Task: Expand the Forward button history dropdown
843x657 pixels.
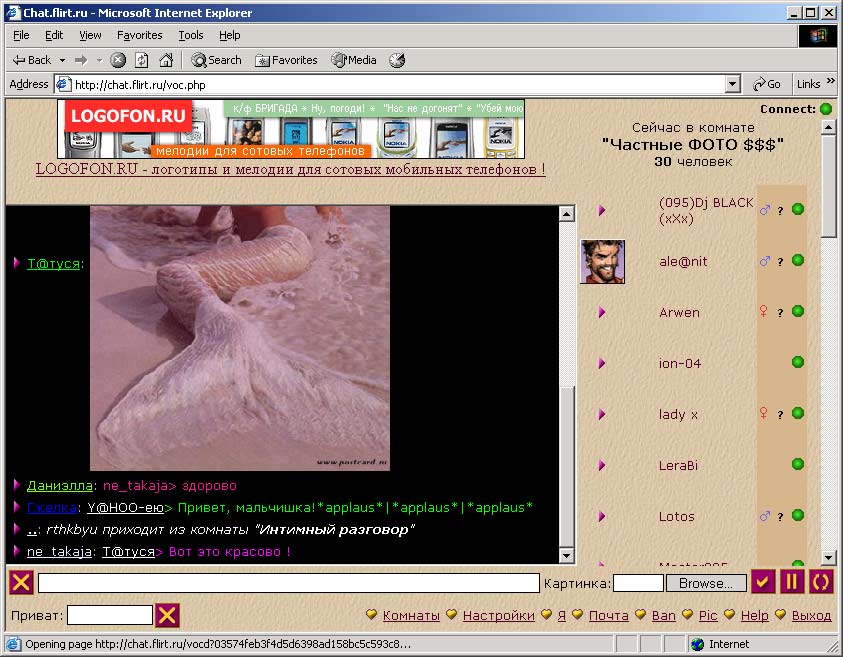Action: [99, 60]
